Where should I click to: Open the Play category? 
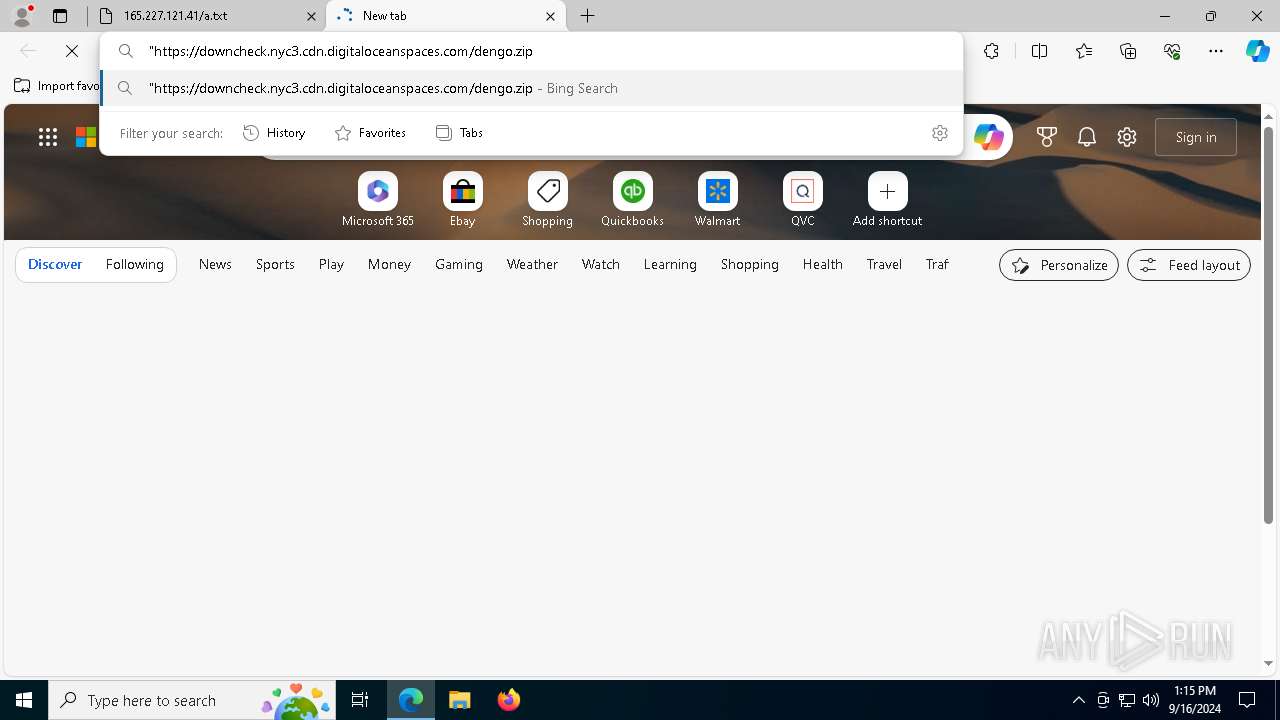tap(331, 265)
